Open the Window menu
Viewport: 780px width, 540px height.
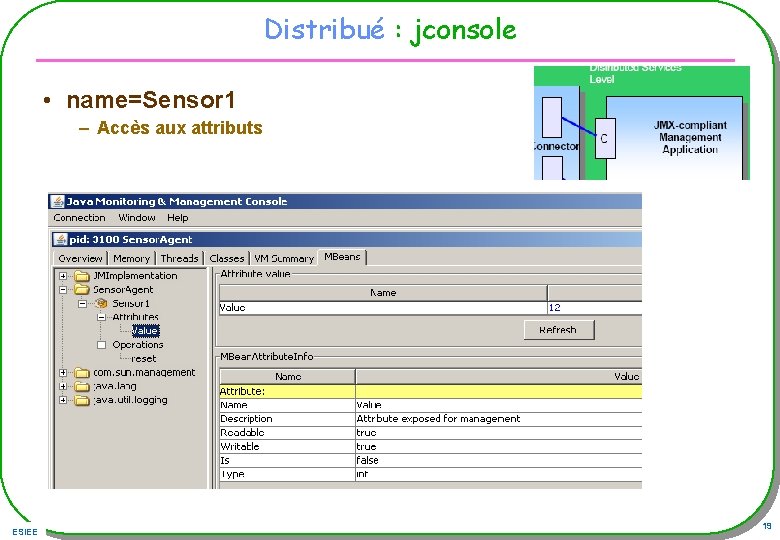pos(137,218)
